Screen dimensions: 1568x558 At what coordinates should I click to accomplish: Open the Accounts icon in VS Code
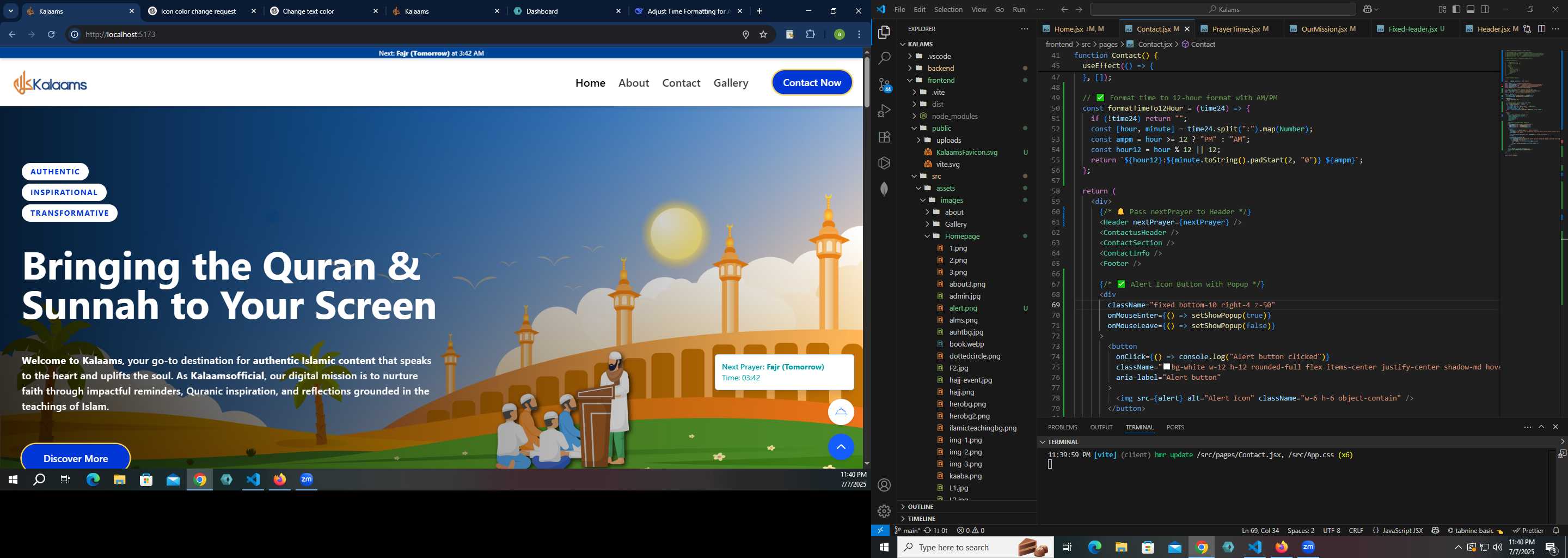point(884,485)
